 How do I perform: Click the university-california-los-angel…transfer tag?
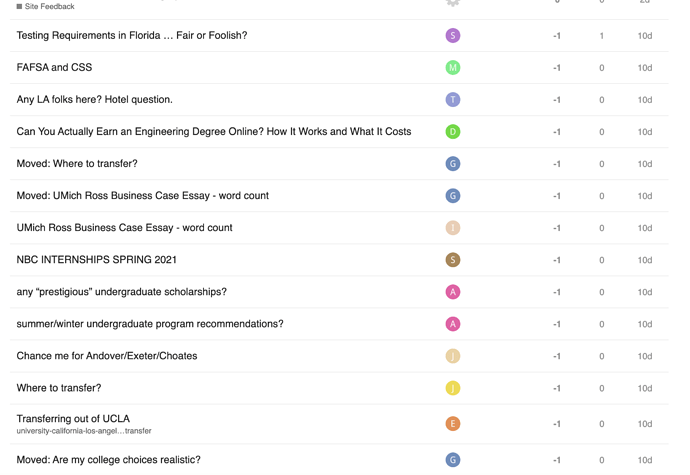click(x=84, y=431)
